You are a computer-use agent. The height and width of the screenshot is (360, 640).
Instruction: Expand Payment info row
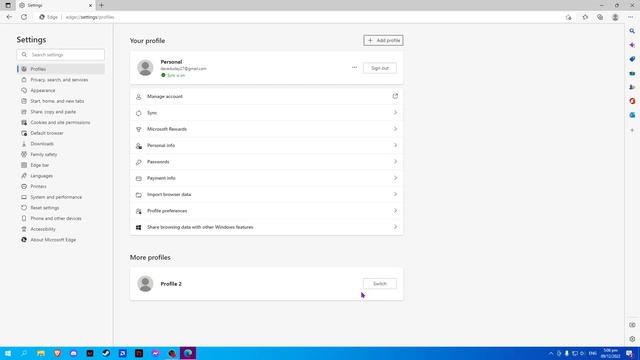(x=267, y=178)
